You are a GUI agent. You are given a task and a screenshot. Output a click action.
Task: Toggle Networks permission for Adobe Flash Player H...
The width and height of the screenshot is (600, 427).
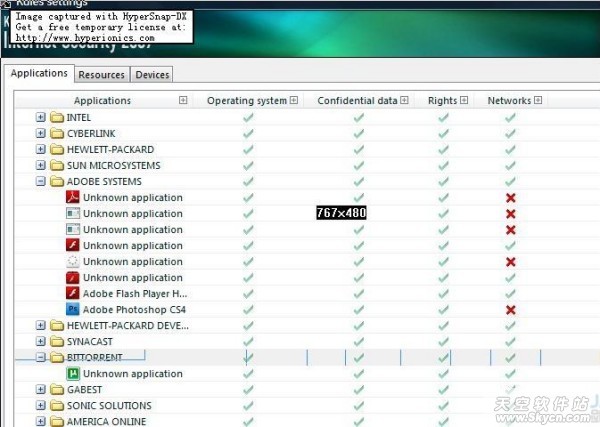click(x=510, y=294)
